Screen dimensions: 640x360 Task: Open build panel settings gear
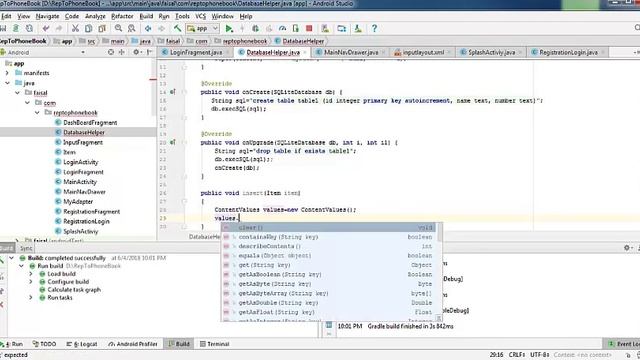(627, 248)
